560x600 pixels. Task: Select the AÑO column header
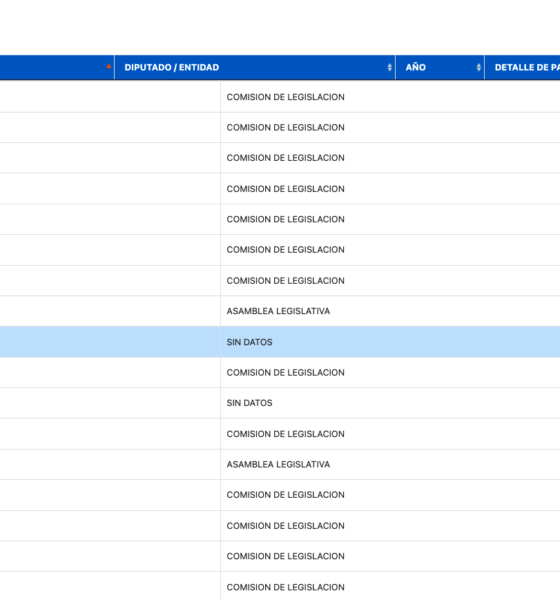(x=440, y=67)
